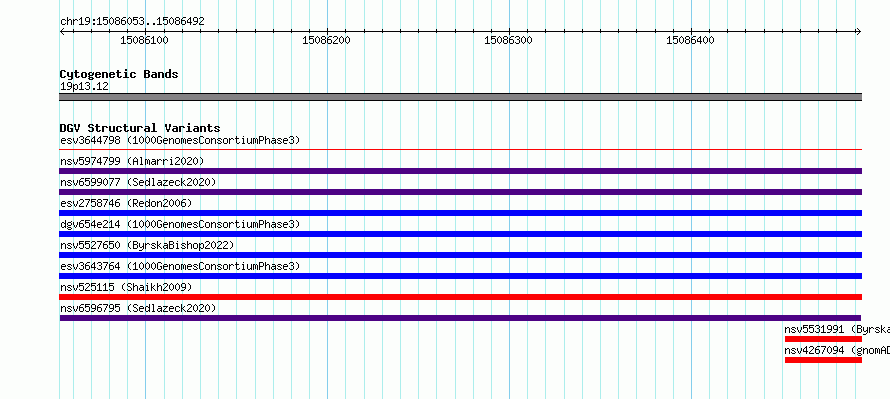
Task: Select the nsv525115 Shaikh2009 red bar
Action: tap(460, 297)
